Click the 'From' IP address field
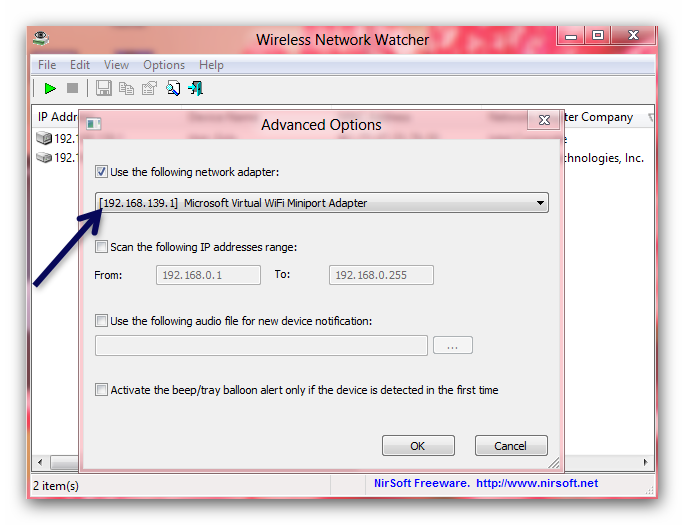The width and height of the screenshot is (684, 525). point(208,275)
